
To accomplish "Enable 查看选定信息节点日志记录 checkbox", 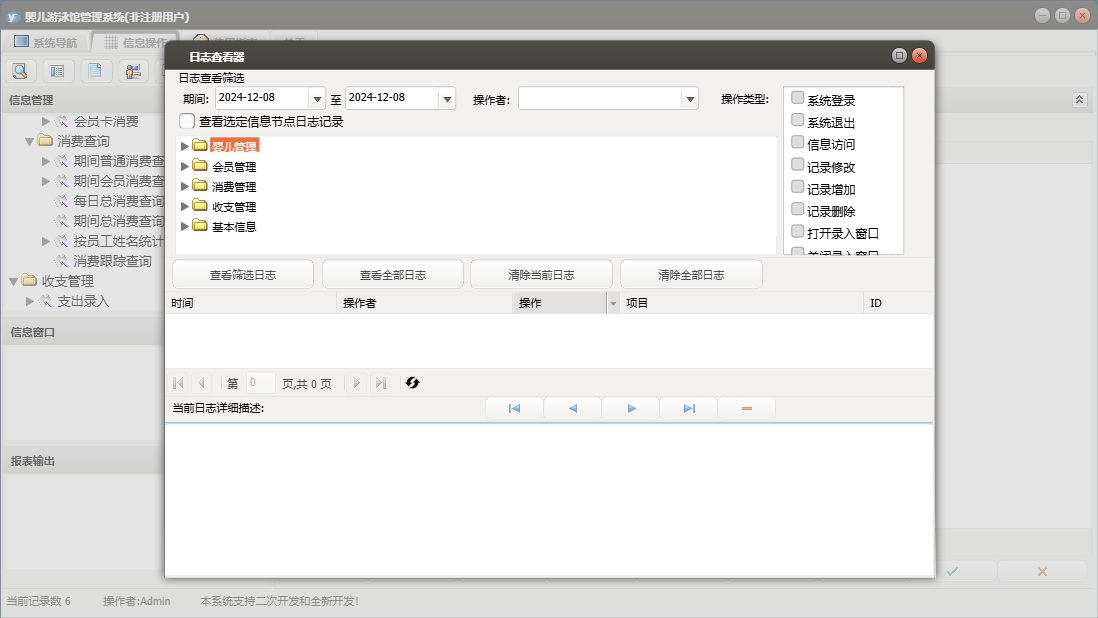I will 187,121.
